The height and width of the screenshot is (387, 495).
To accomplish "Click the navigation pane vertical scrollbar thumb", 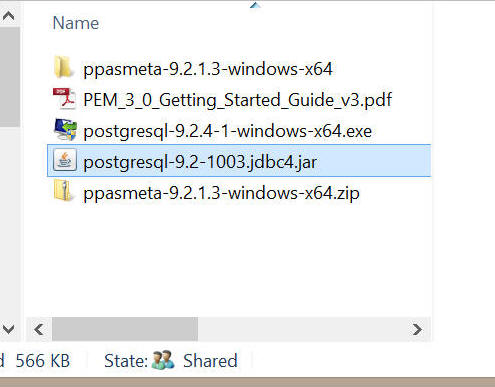I will (x=10, y=77).
